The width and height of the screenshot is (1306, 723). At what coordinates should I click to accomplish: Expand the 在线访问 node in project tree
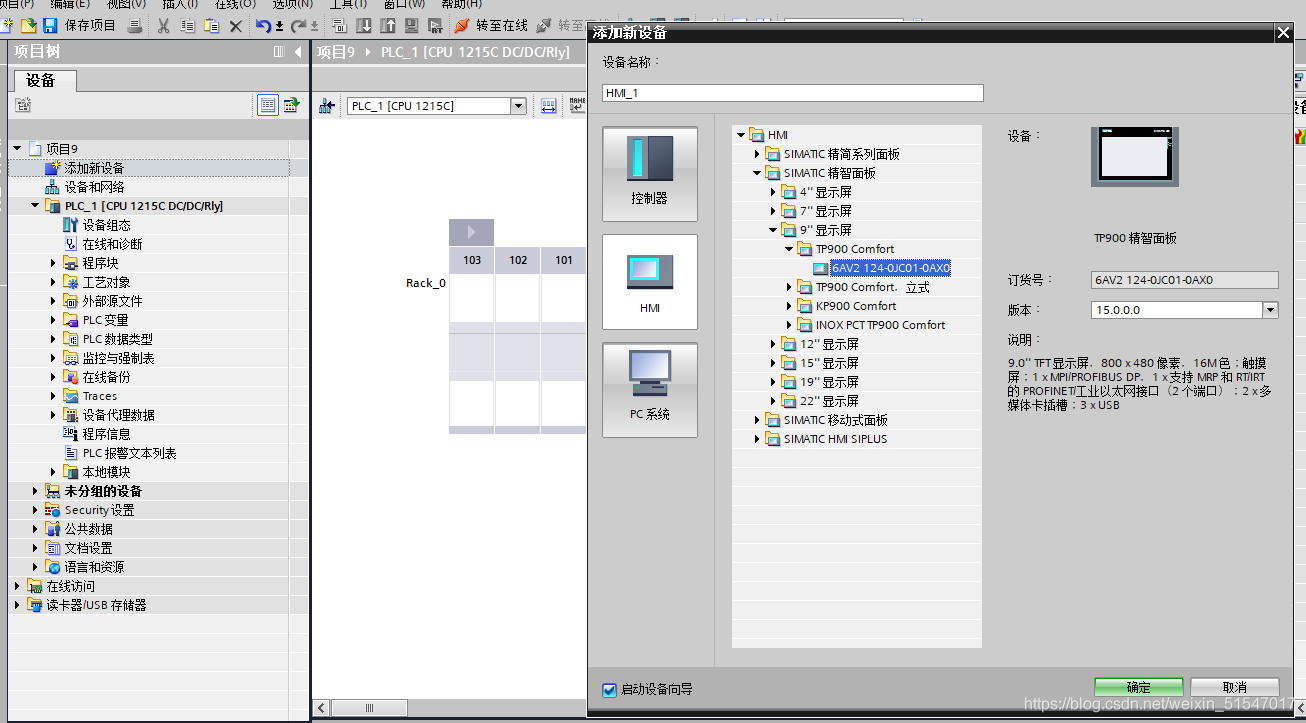click(x=17, y=586)
